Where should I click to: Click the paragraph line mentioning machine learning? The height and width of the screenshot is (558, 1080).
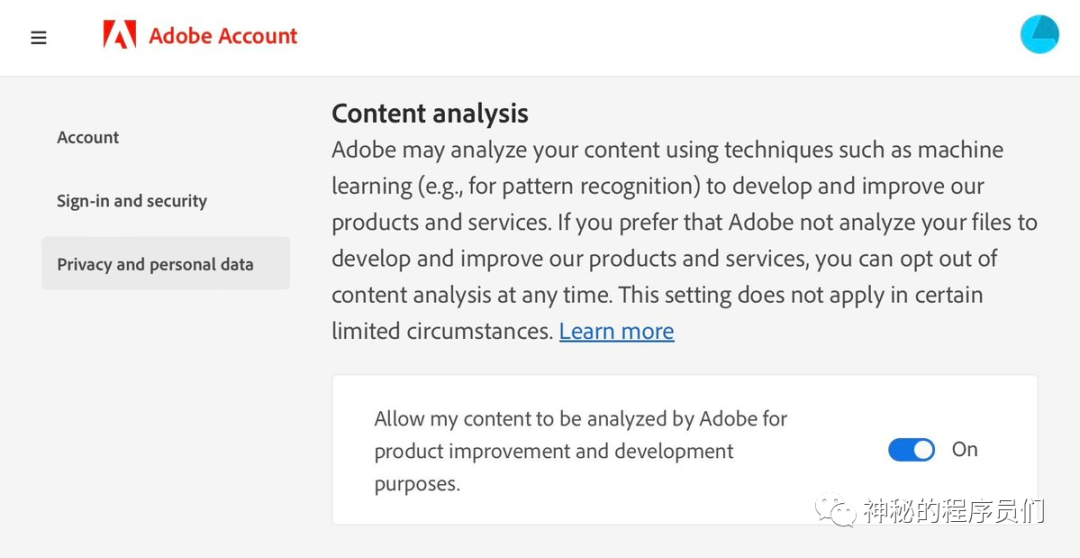(x=667, y=149)
